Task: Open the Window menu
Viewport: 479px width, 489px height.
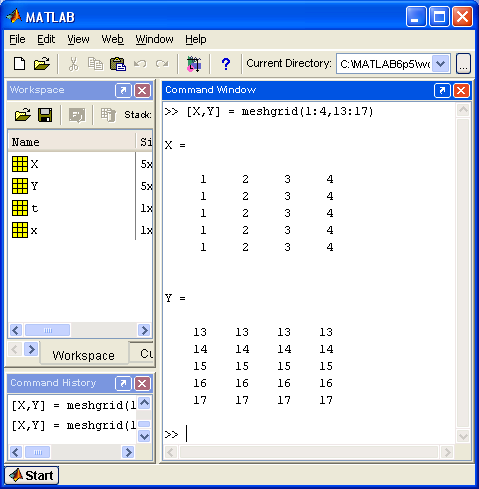Action: tap(154, 39)
